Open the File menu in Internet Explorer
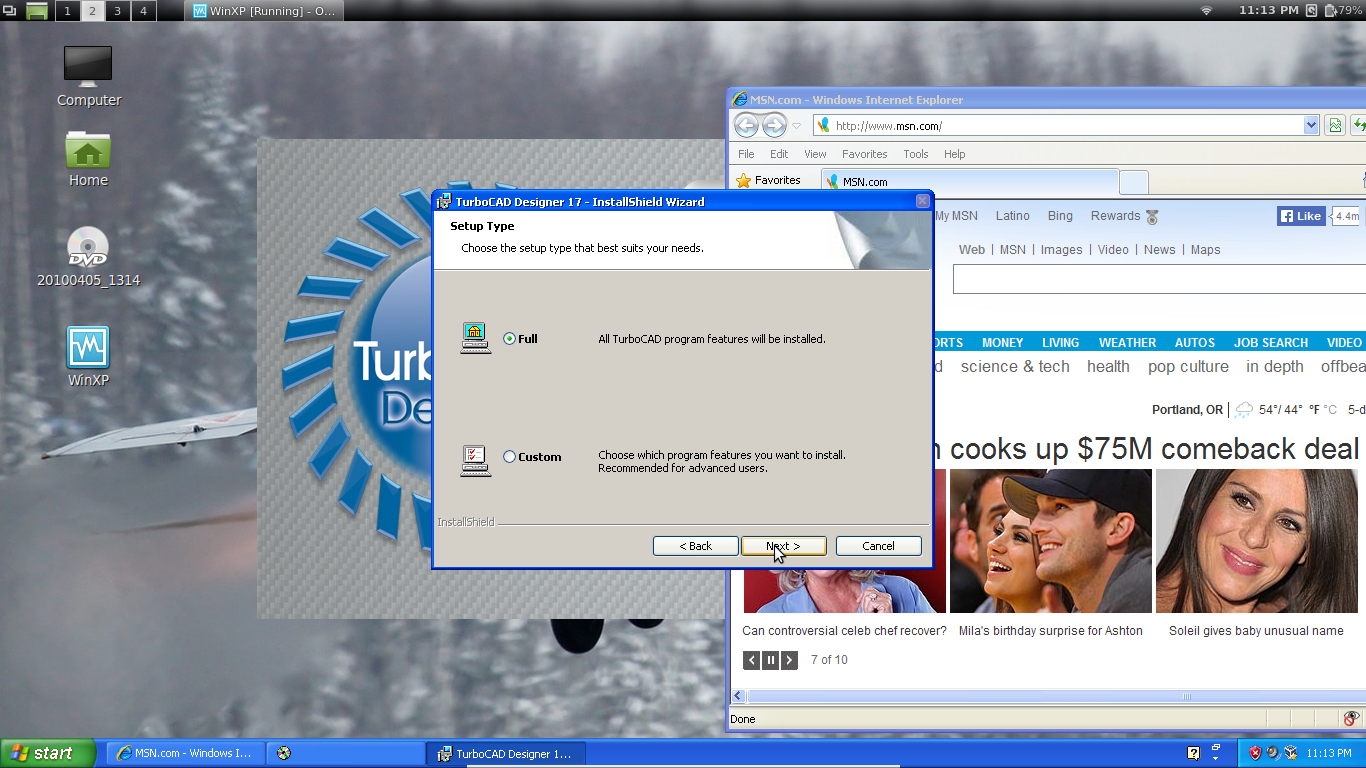Image resolution: width=1366 pixels, height=768 pixels. (x=746, y=154)
